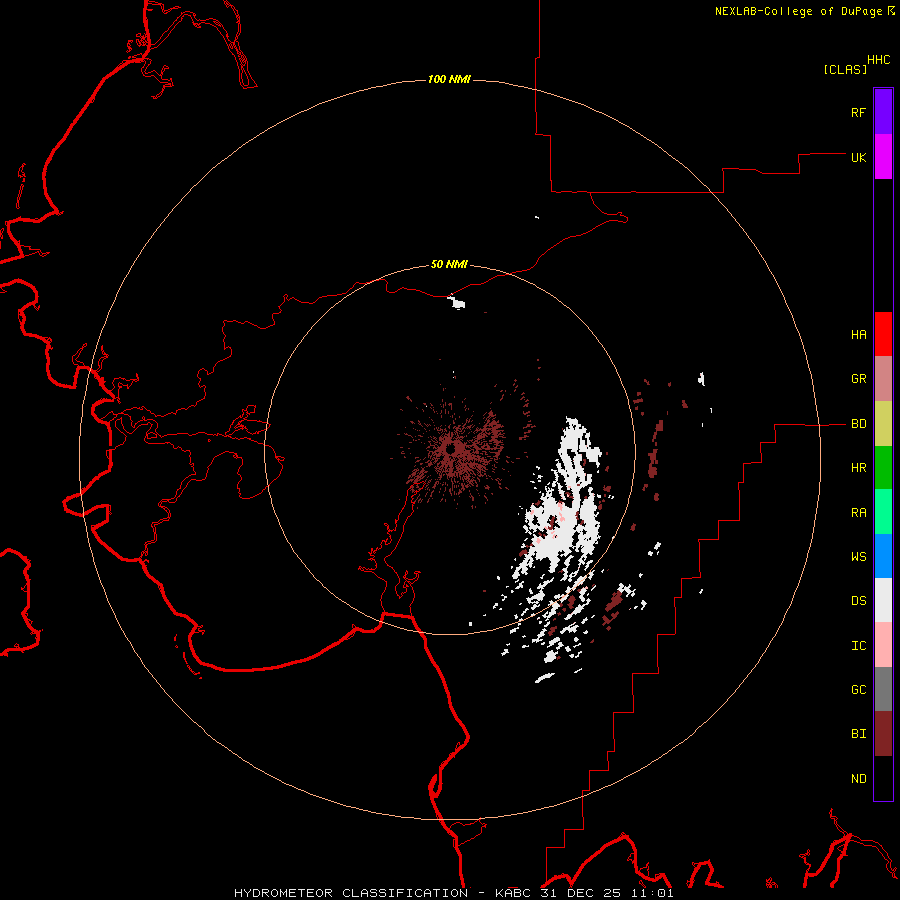Click the UK legend label
Screen dimensions: 900x900
[858, 157]
